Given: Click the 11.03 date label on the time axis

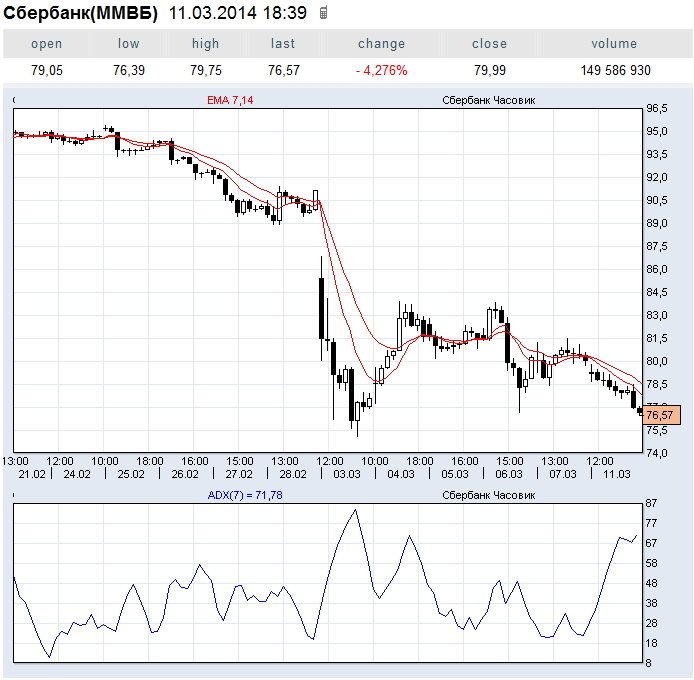Looking at the screenshot, I should tap(617, 474).
